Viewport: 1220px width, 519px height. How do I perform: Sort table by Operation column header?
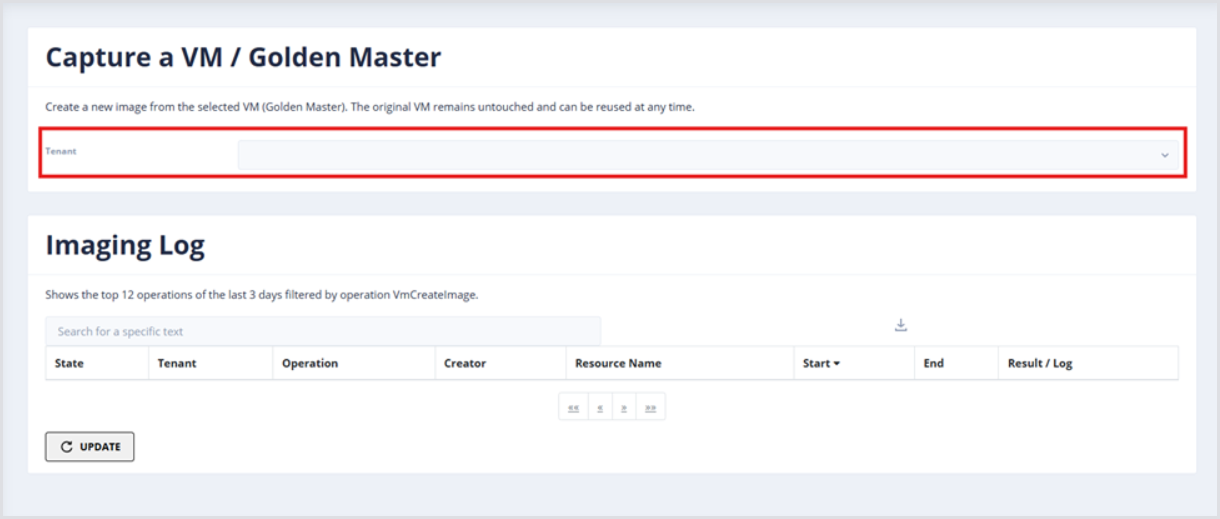pos(310,363)
